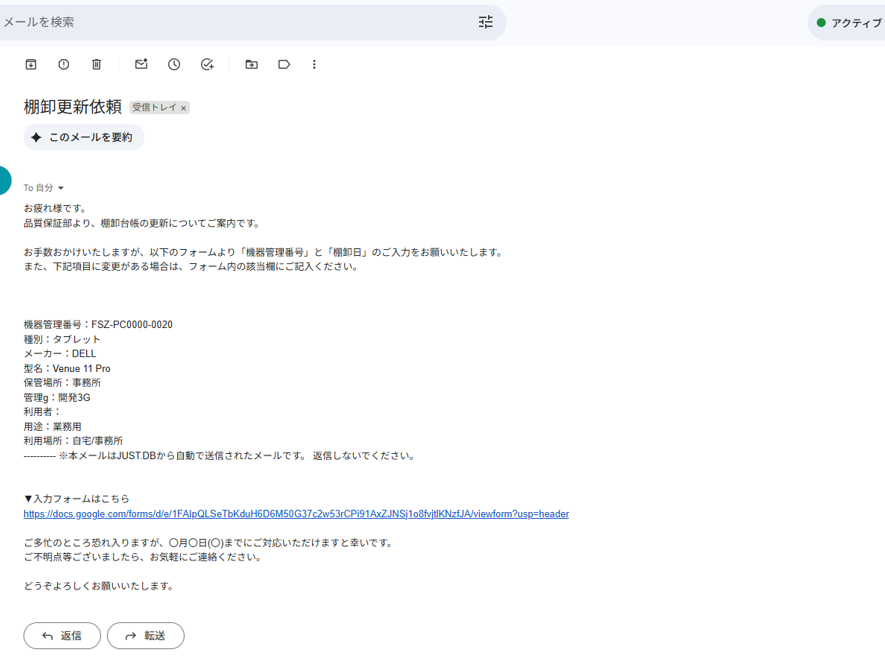
Task: Open the アクティブ status dropdown
Action: (x=847, y=23)
